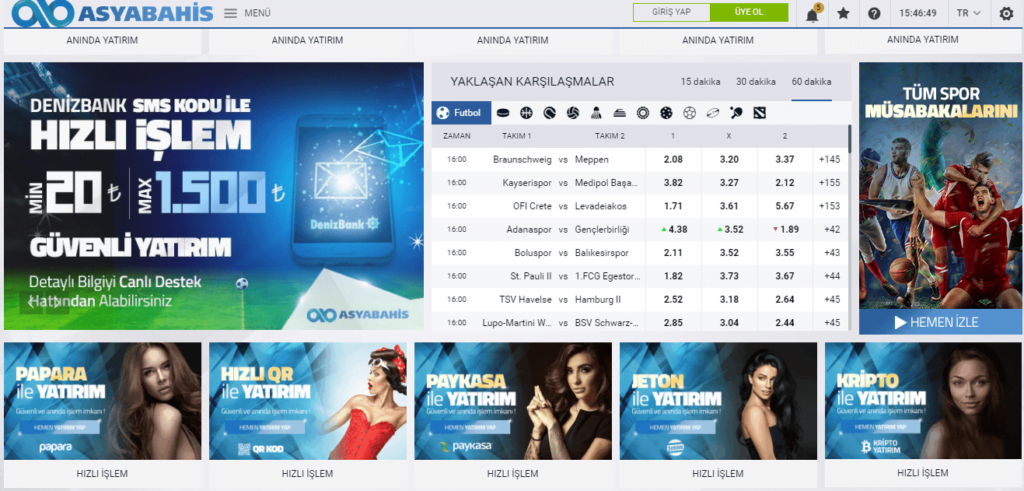Select the speckled ball icon after darts
This screenshot has height=491, width=1024.
click(x=666, y=113)
